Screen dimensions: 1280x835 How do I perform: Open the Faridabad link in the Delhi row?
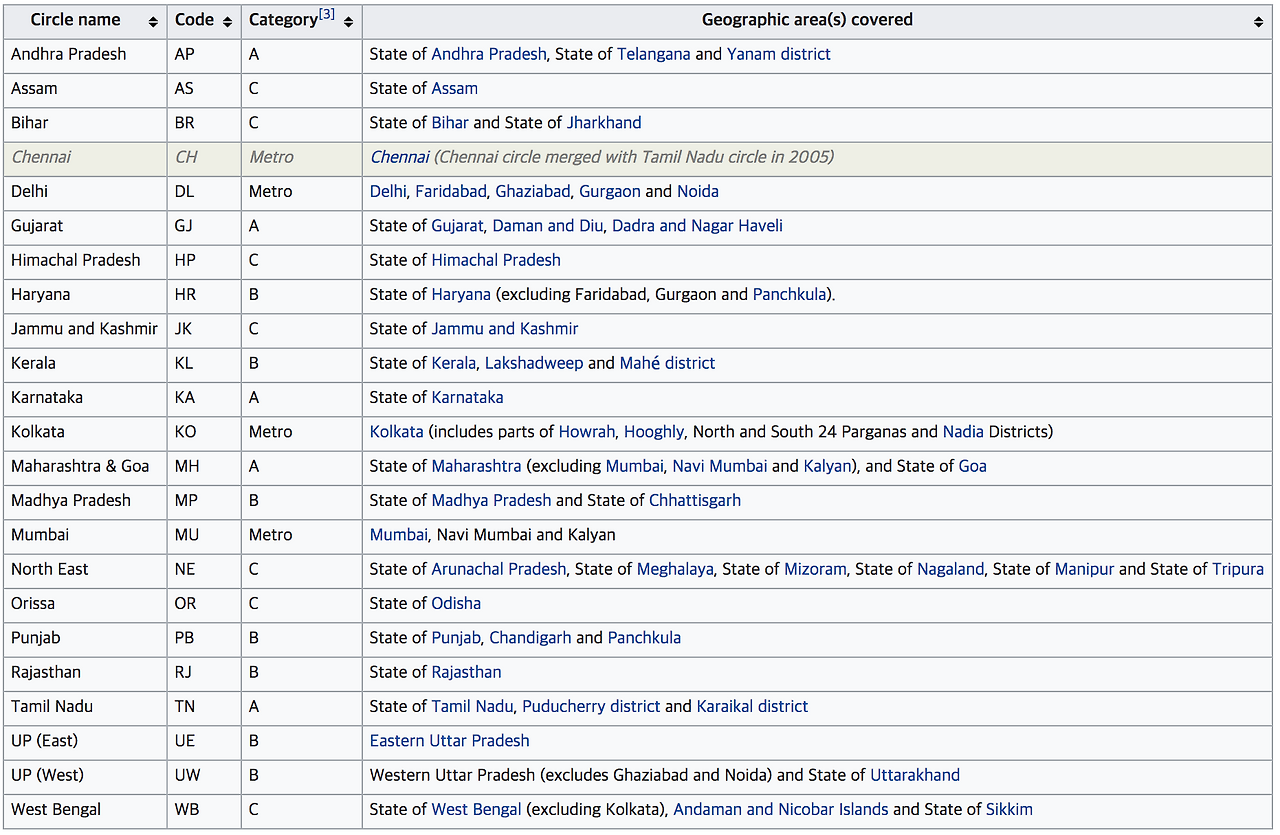click(x=451, y=191)
